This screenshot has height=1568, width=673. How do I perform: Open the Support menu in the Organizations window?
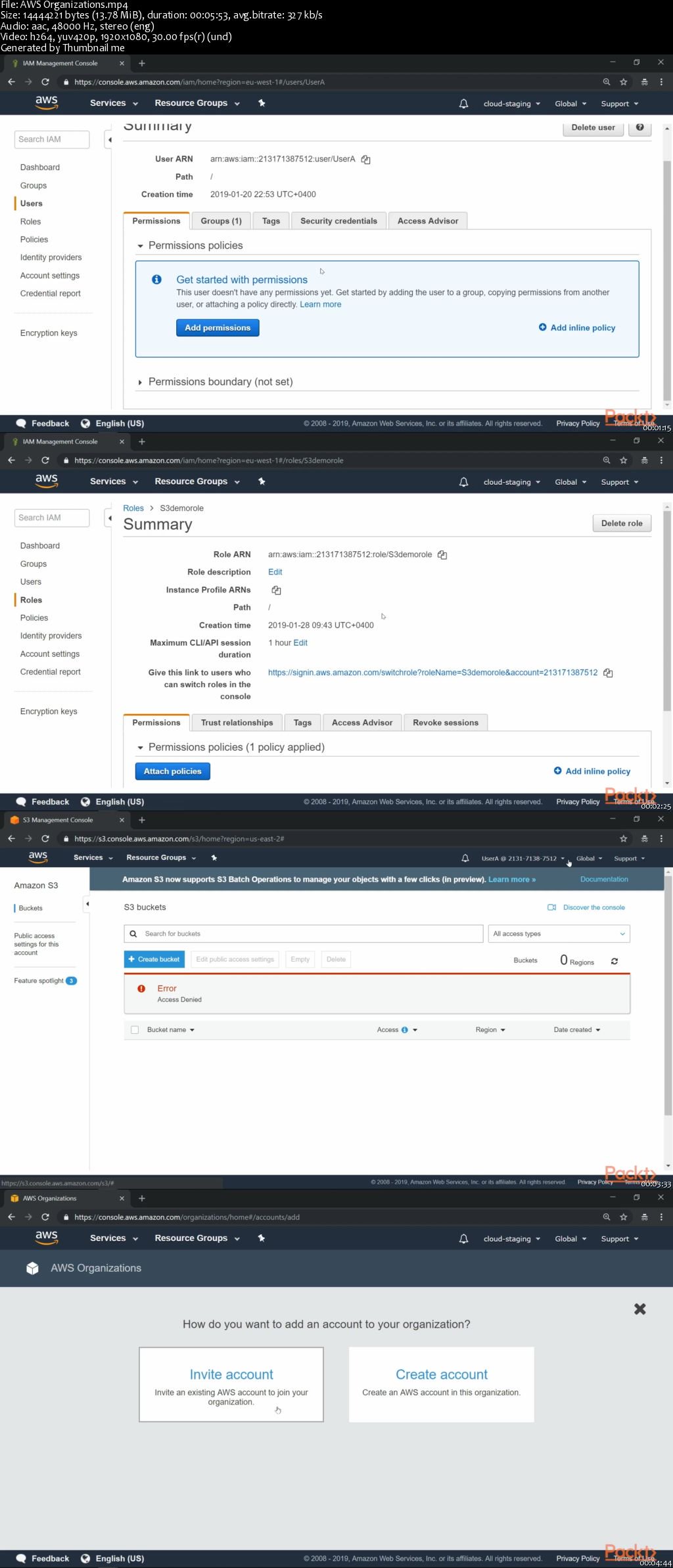pos(620,1239)
